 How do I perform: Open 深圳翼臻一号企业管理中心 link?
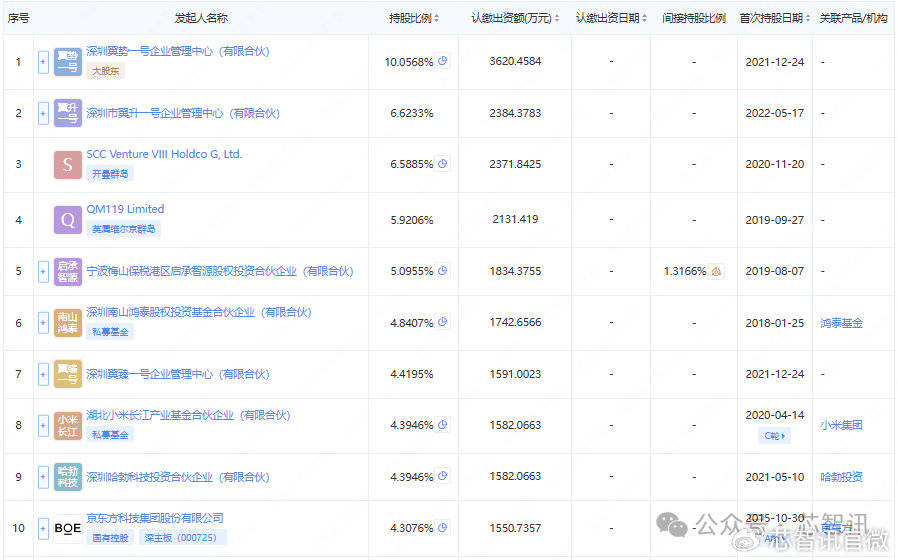[x=178, y=374]
